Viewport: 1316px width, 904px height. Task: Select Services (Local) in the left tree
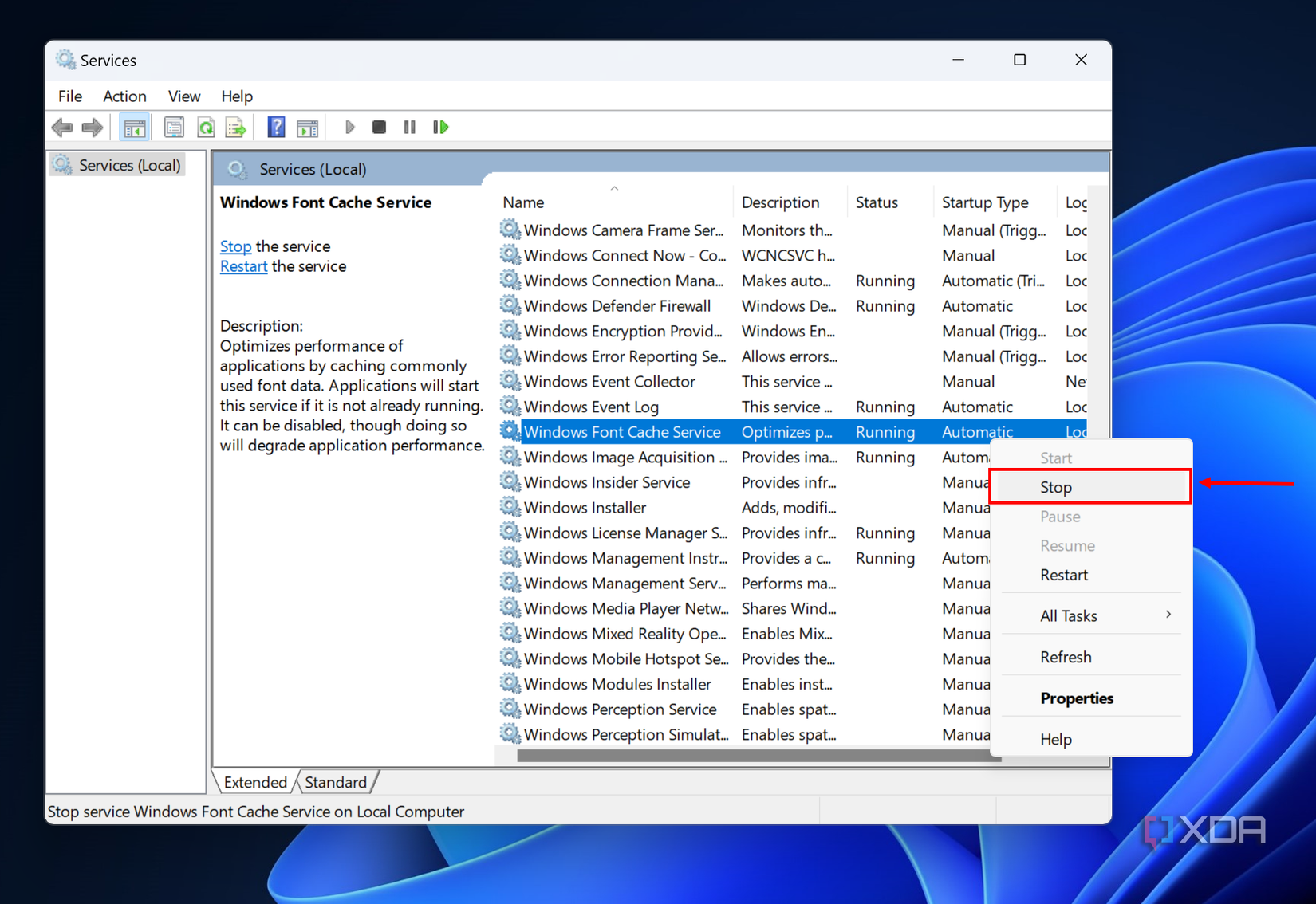[118, 165]
